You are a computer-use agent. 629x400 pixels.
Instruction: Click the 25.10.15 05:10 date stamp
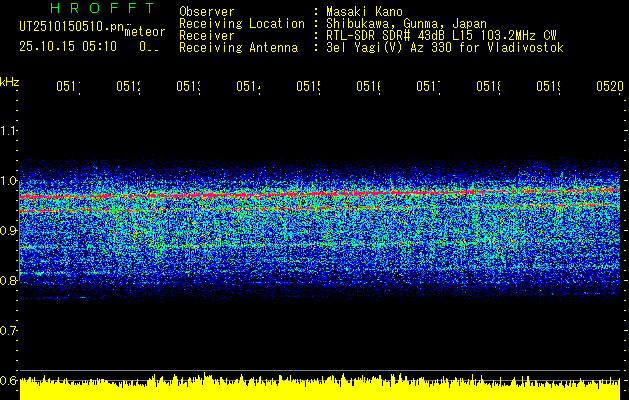(x=68, y=47)
